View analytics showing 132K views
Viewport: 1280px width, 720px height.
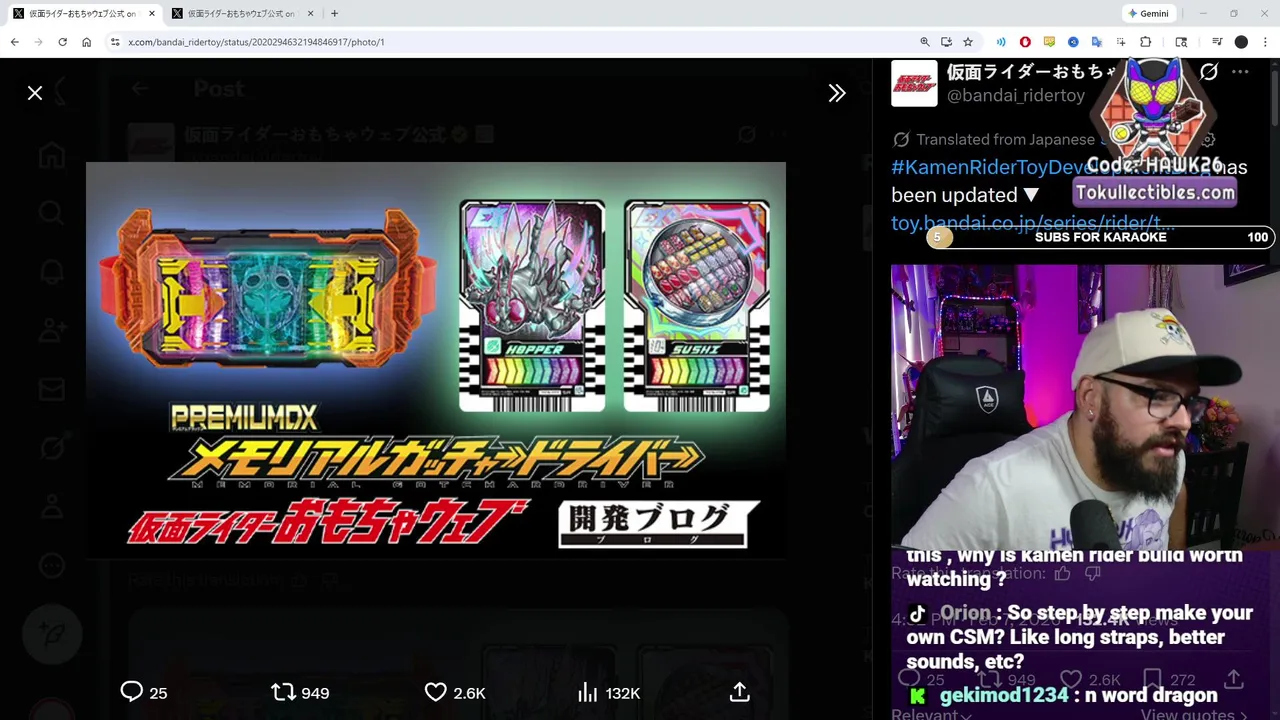pos(609,692)
